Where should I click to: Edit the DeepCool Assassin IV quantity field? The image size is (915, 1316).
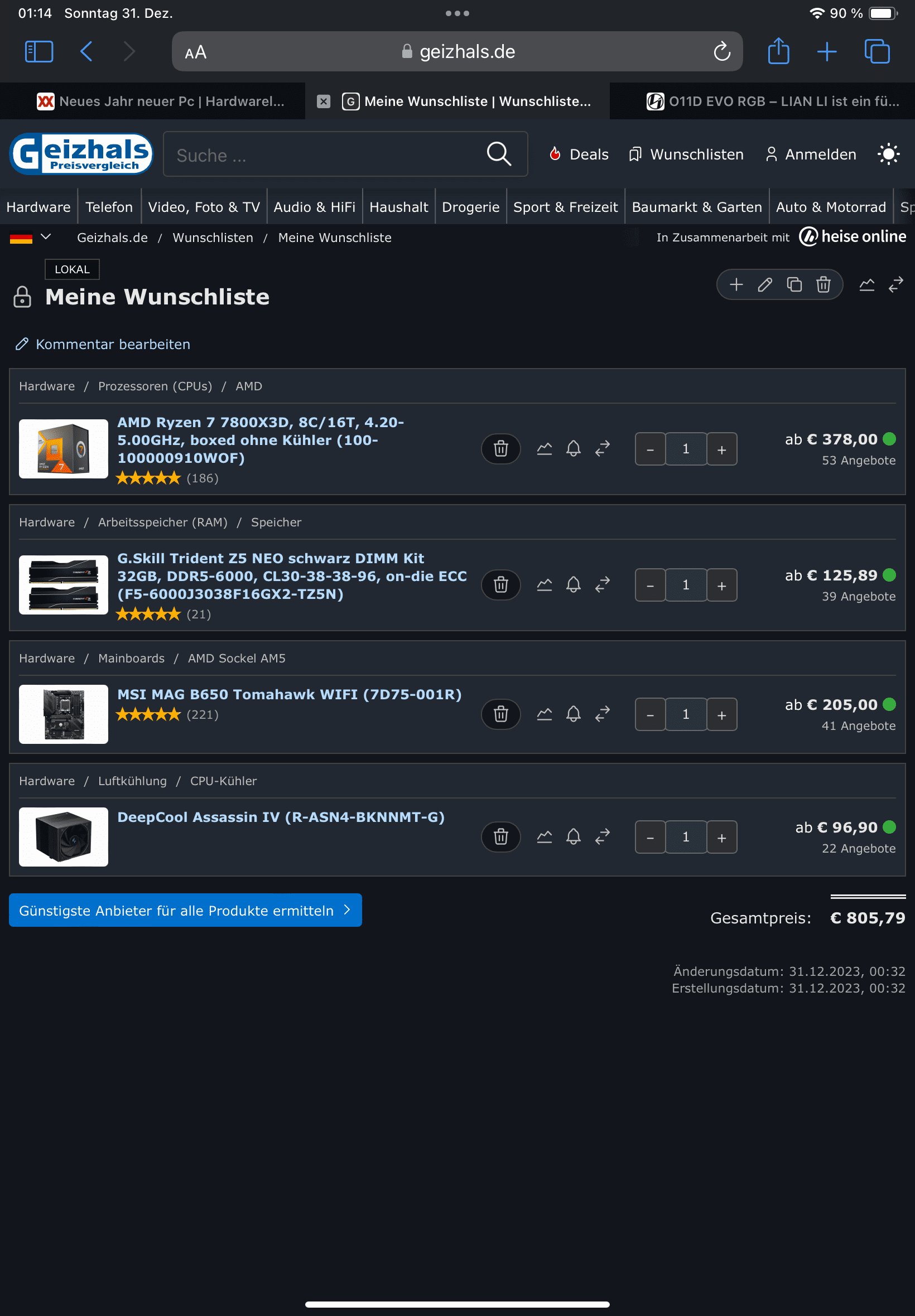point(686,837)
